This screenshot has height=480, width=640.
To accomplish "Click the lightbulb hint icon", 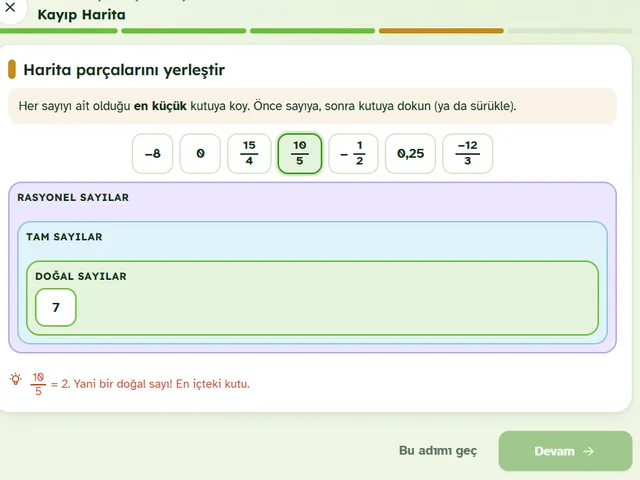I will click(16, 379).
